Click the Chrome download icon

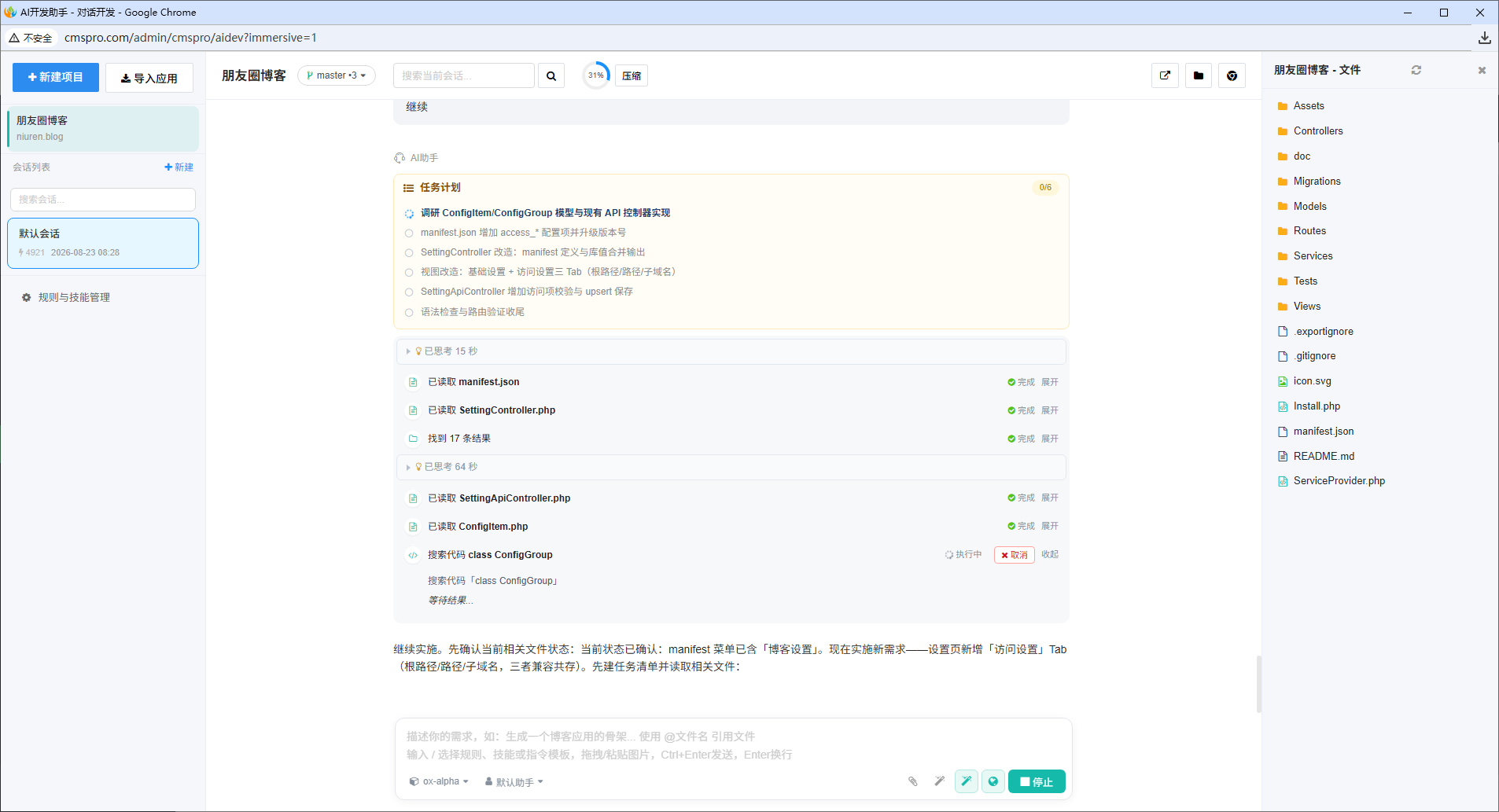pyautogui.click(x=1484, y=38)
